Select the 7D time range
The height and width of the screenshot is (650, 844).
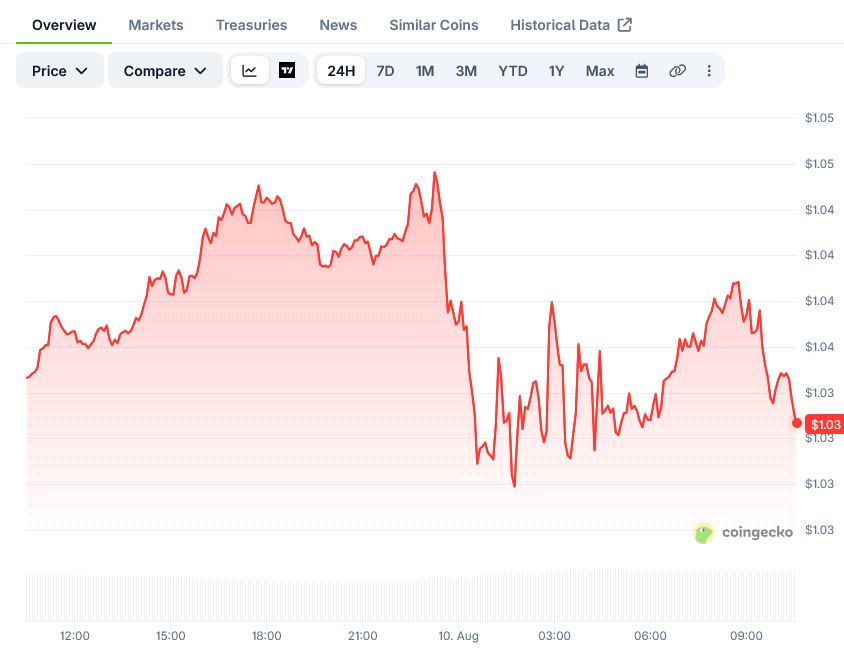385,70
